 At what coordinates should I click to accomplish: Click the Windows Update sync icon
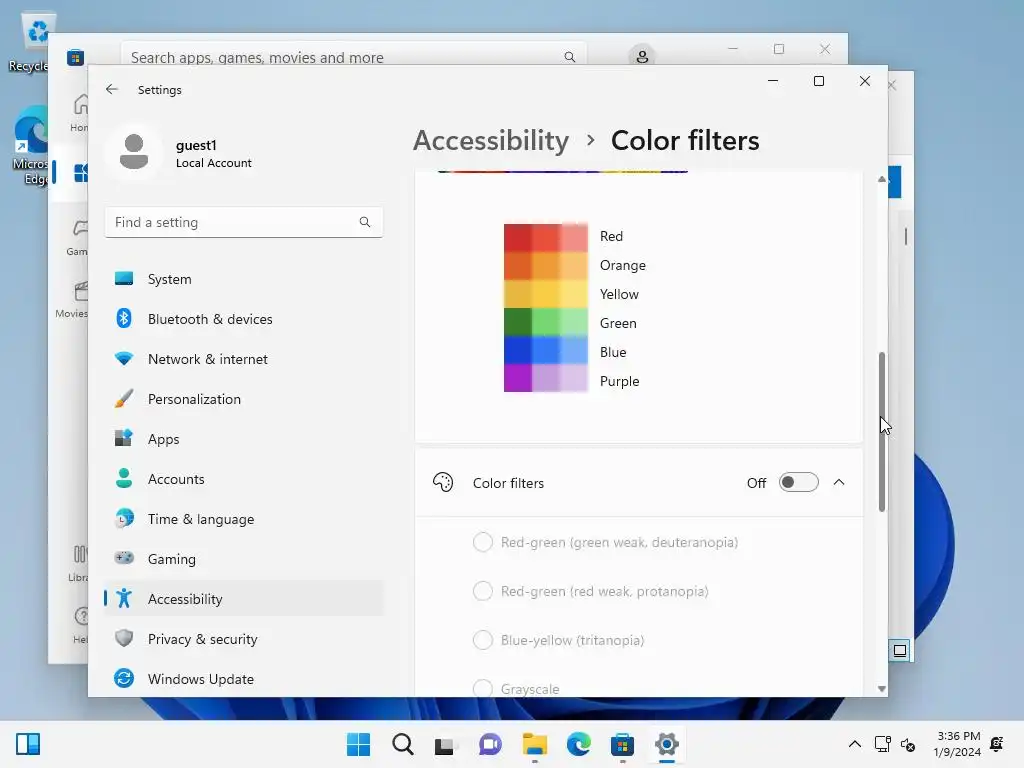[x=124, y=679]
